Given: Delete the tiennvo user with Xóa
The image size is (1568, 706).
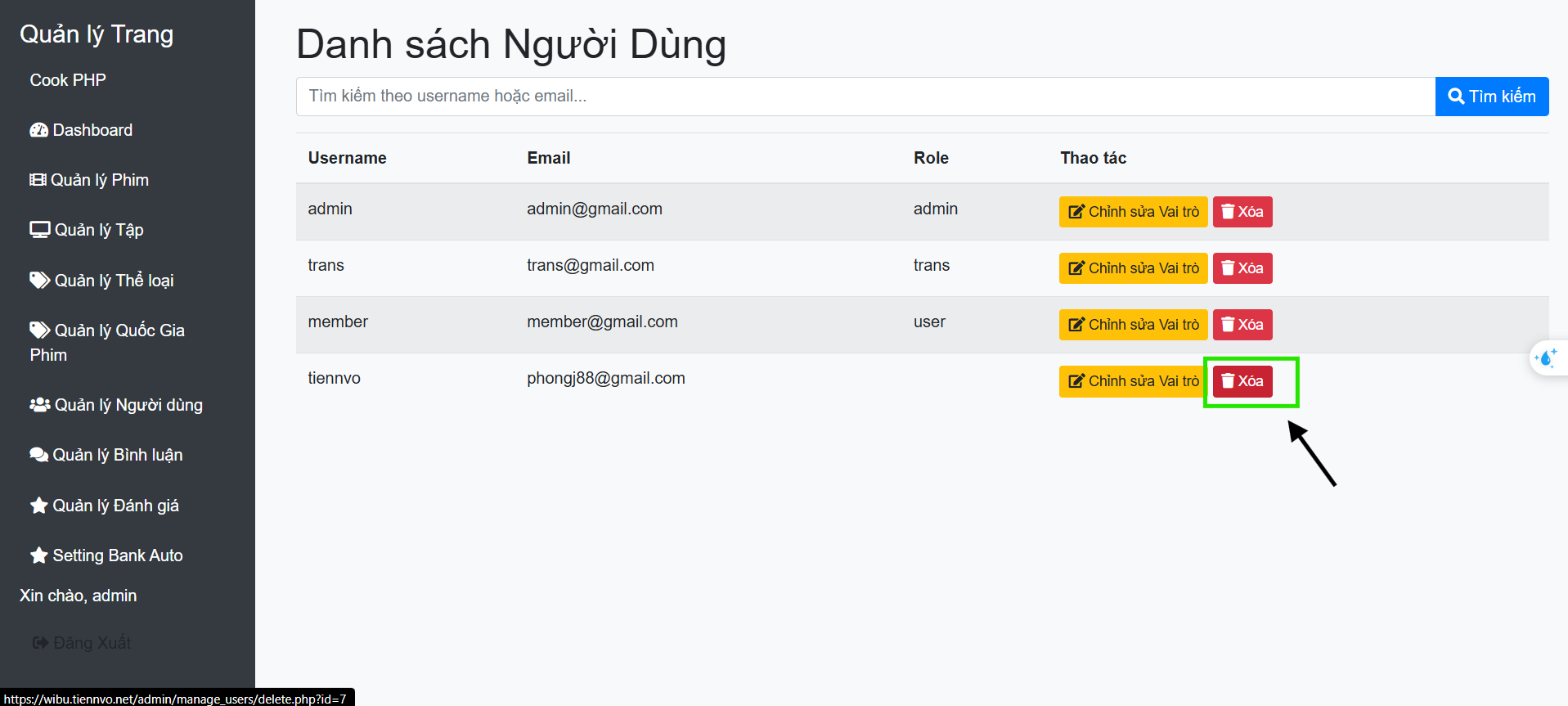Looking at the screenshot, I should coord(1242,381).
